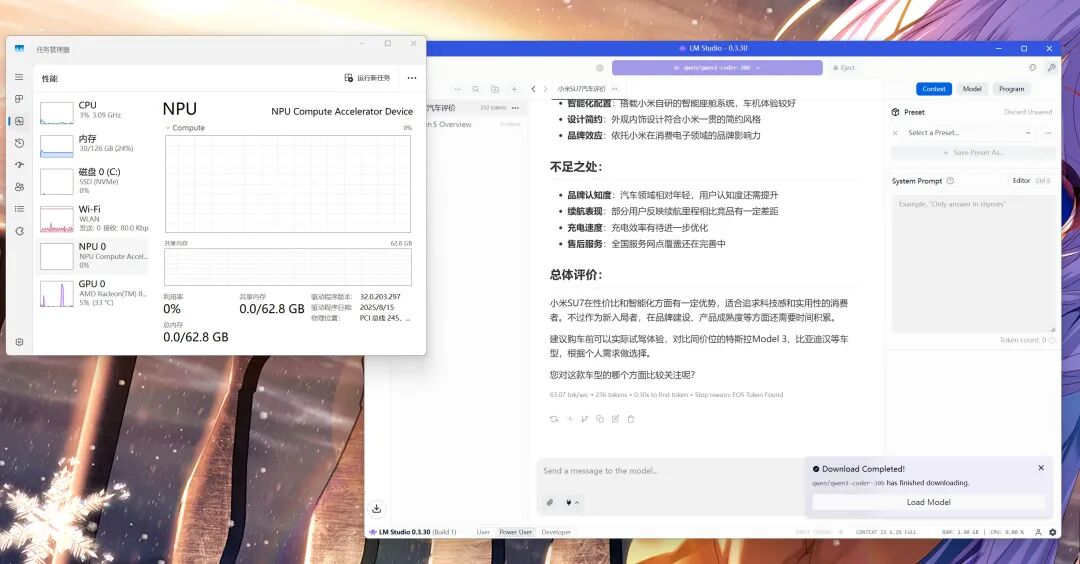Edit the assistant message
Screen dimensions: 1080x564
(x=615, y=419)
